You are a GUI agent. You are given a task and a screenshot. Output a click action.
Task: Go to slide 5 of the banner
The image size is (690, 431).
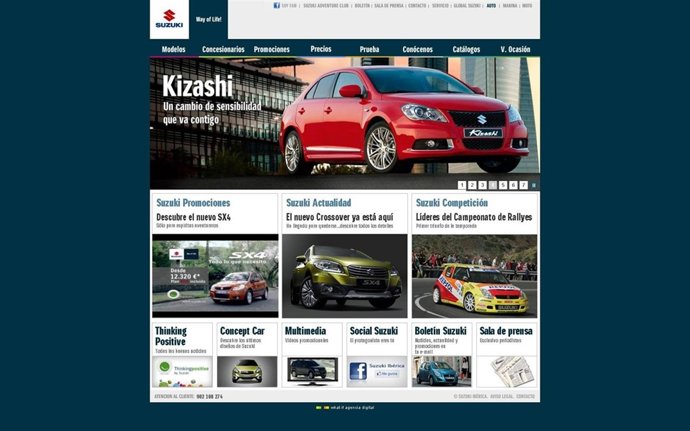coord(503,185)
